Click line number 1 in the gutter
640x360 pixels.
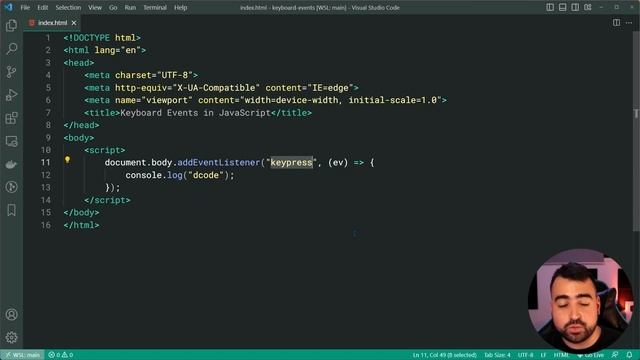[48, 38]
